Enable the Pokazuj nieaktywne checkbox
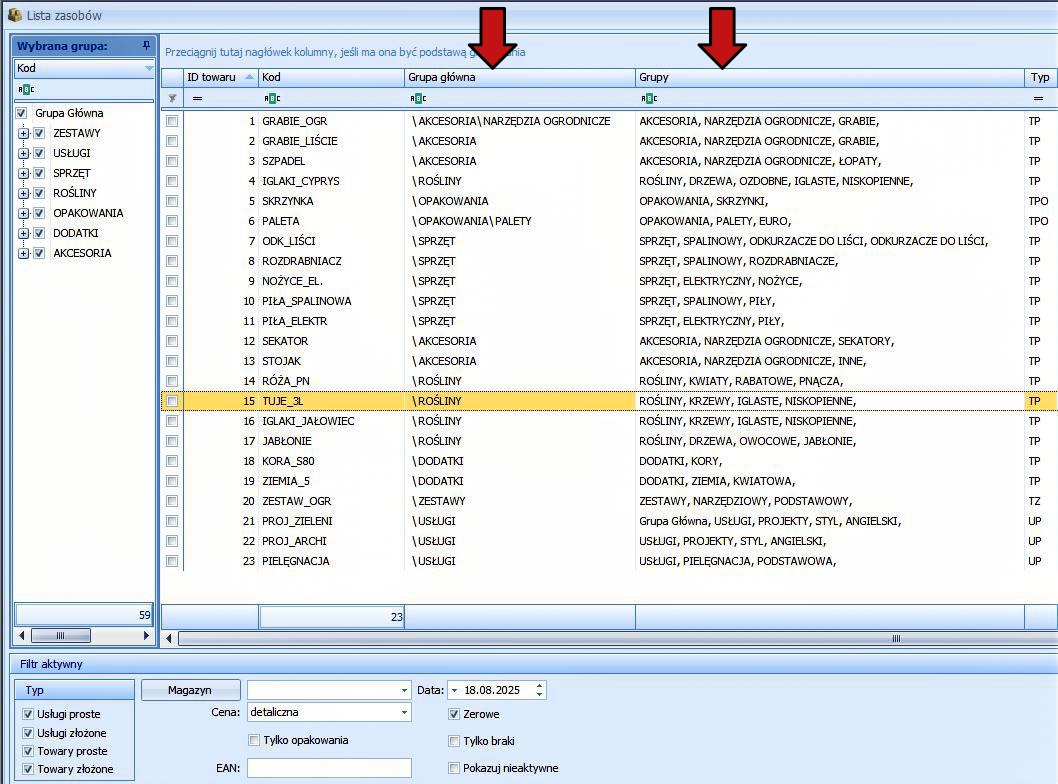Viewport: 1058px width, 784px height. click(454, 768)
